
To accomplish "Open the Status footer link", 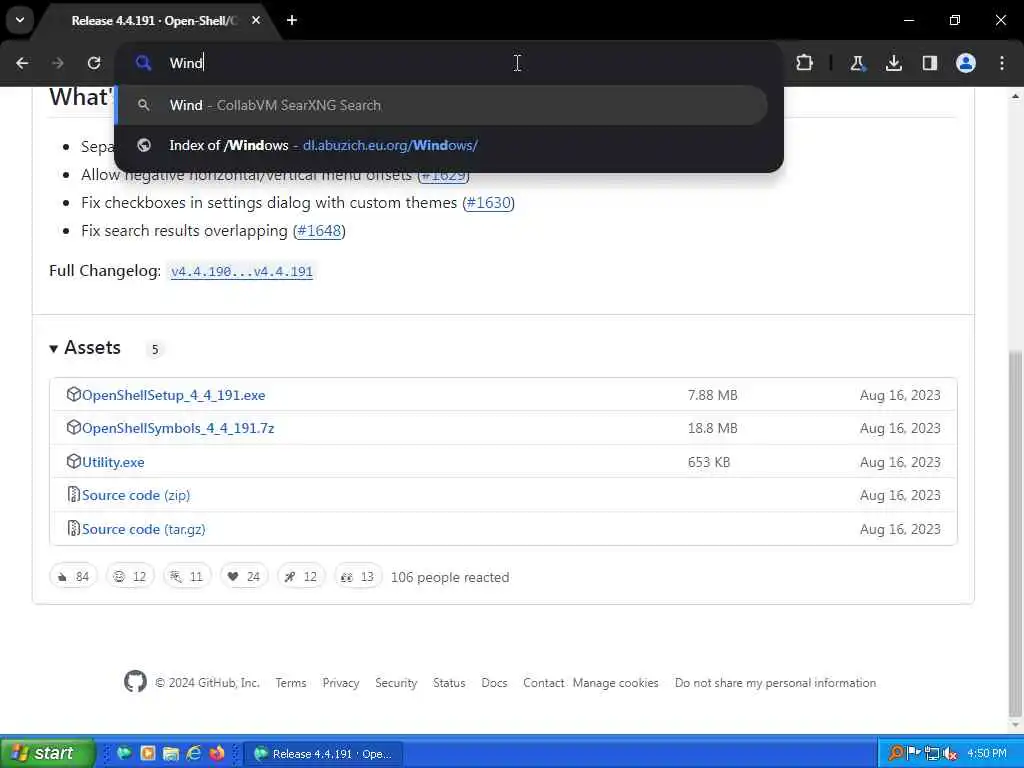I will tap(449, 682).
